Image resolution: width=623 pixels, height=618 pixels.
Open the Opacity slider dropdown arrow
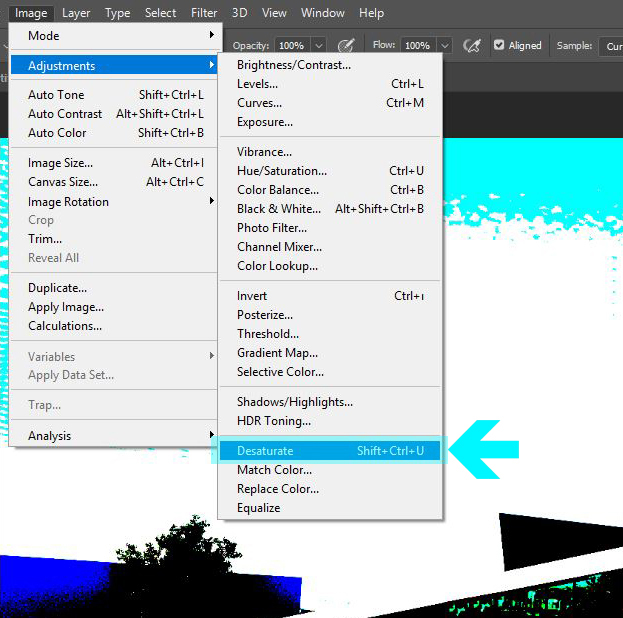319,46
